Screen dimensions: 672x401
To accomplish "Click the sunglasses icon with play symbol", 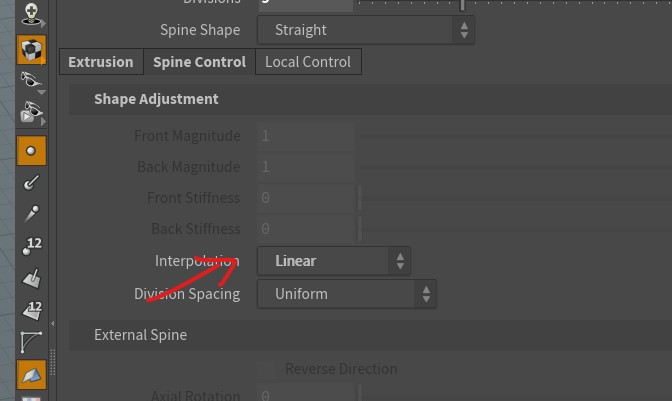I will pyautogui.click(x=31, y=113).
